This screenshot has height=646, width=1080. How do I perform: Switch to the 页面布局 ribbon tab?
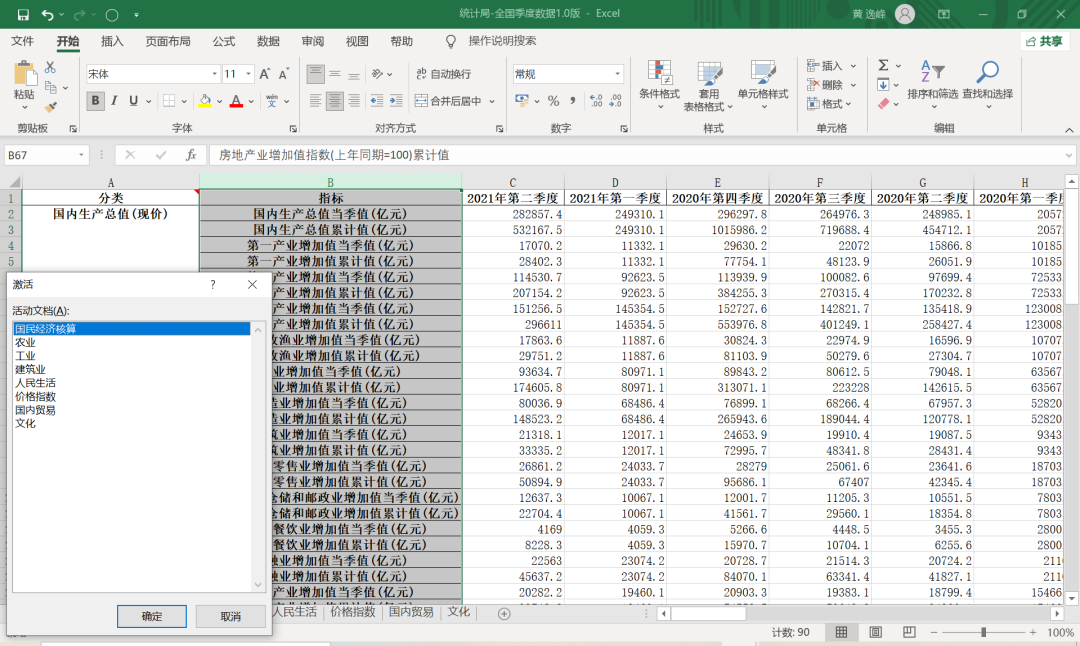click(x=168, y=41)
